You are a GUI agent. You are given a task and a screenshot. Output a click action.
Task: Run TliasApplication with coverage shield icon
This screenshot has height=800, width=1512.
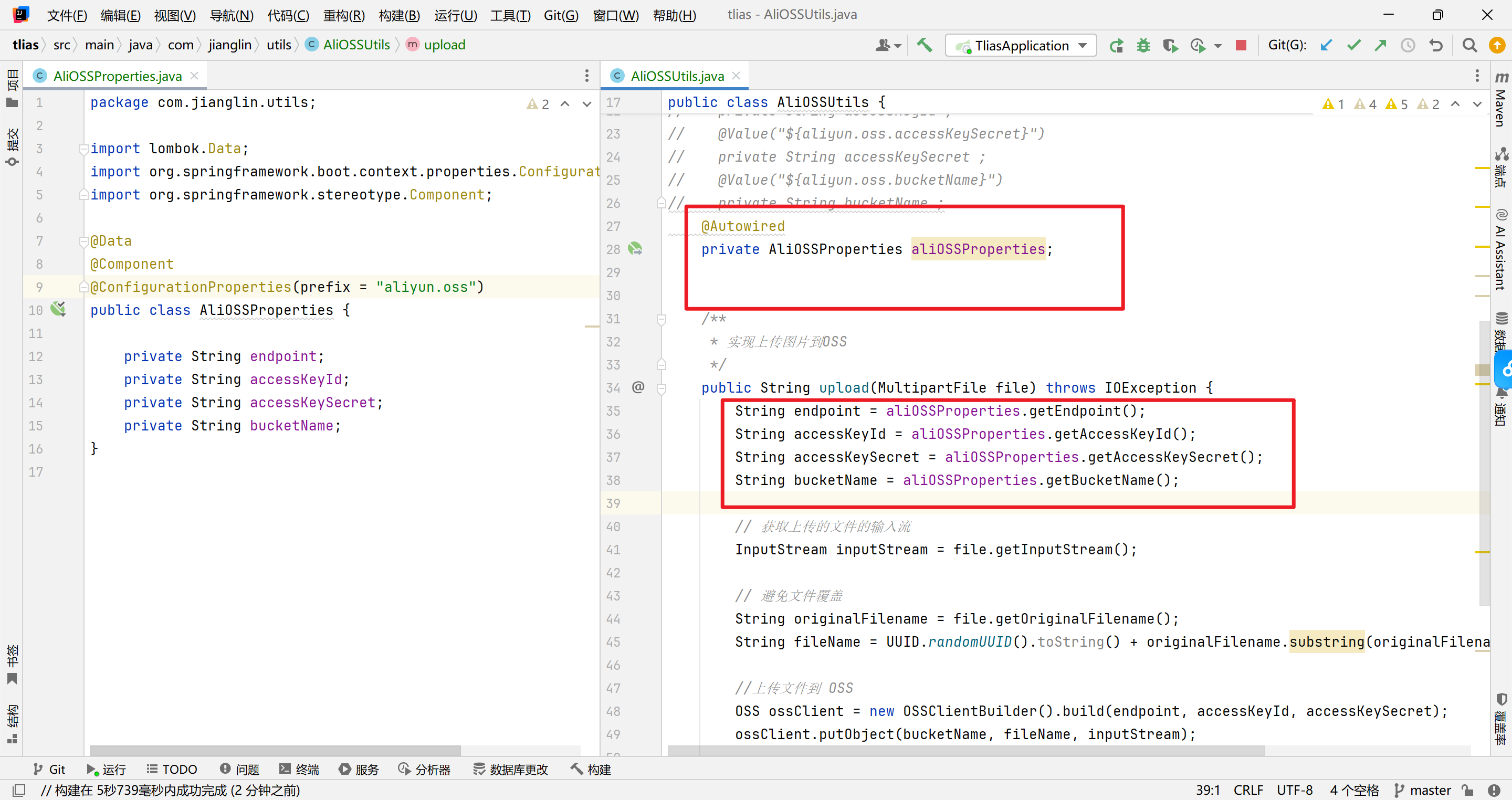click(x=1170, y=45)
